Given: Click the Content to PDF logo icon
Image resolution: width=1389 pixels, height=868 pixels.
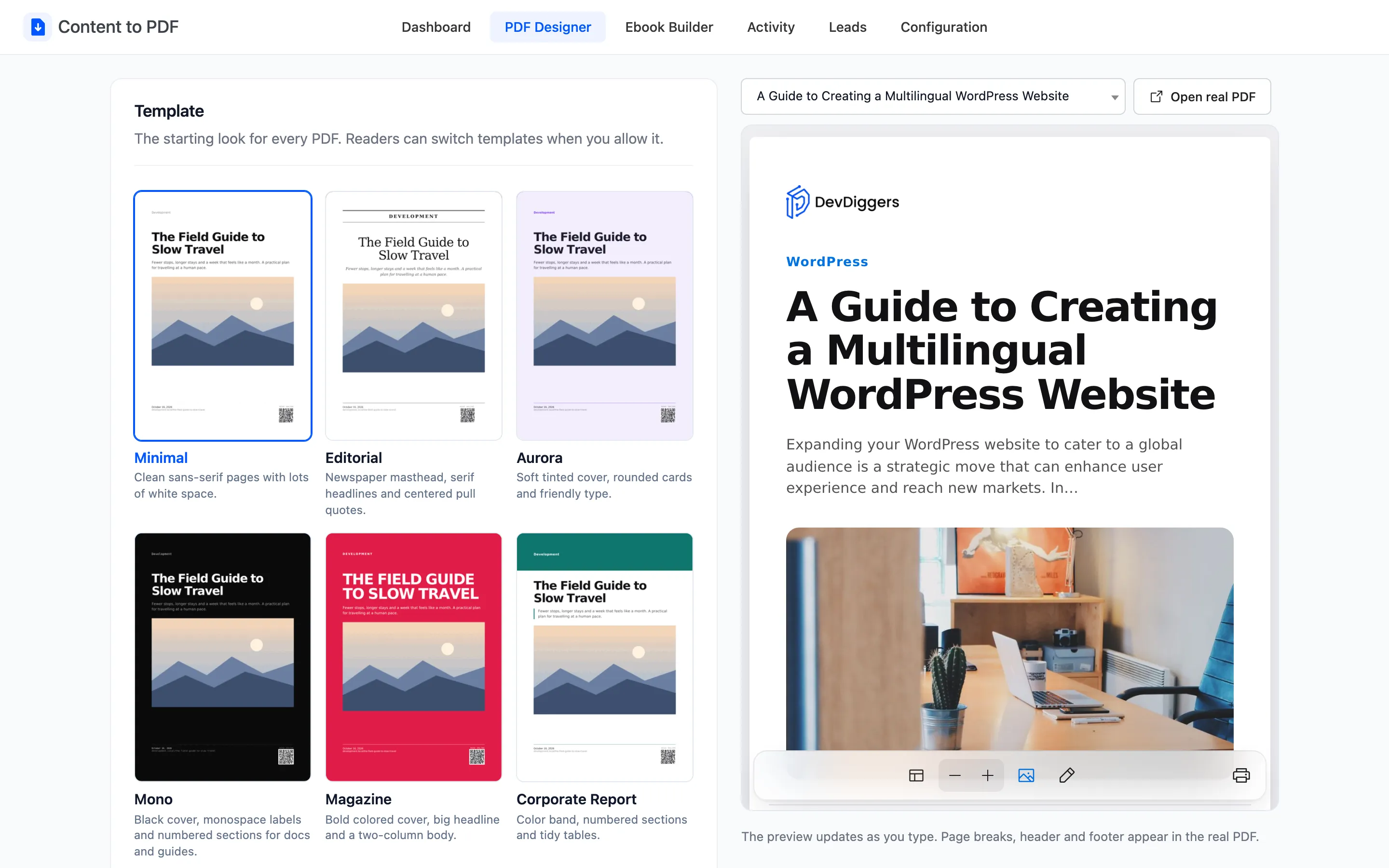Looking at the screenshot, I should (38, 27).
